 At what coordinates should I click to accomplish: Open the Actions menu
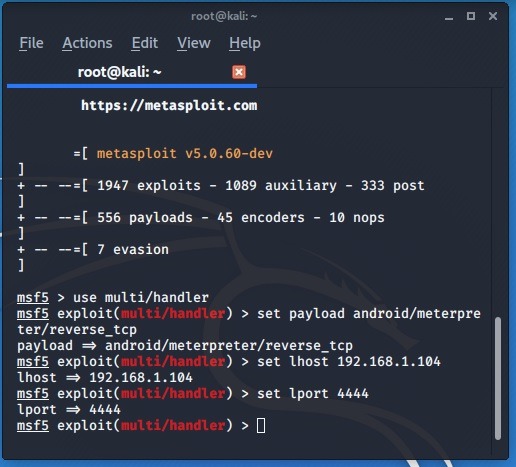tap(87, 43)
